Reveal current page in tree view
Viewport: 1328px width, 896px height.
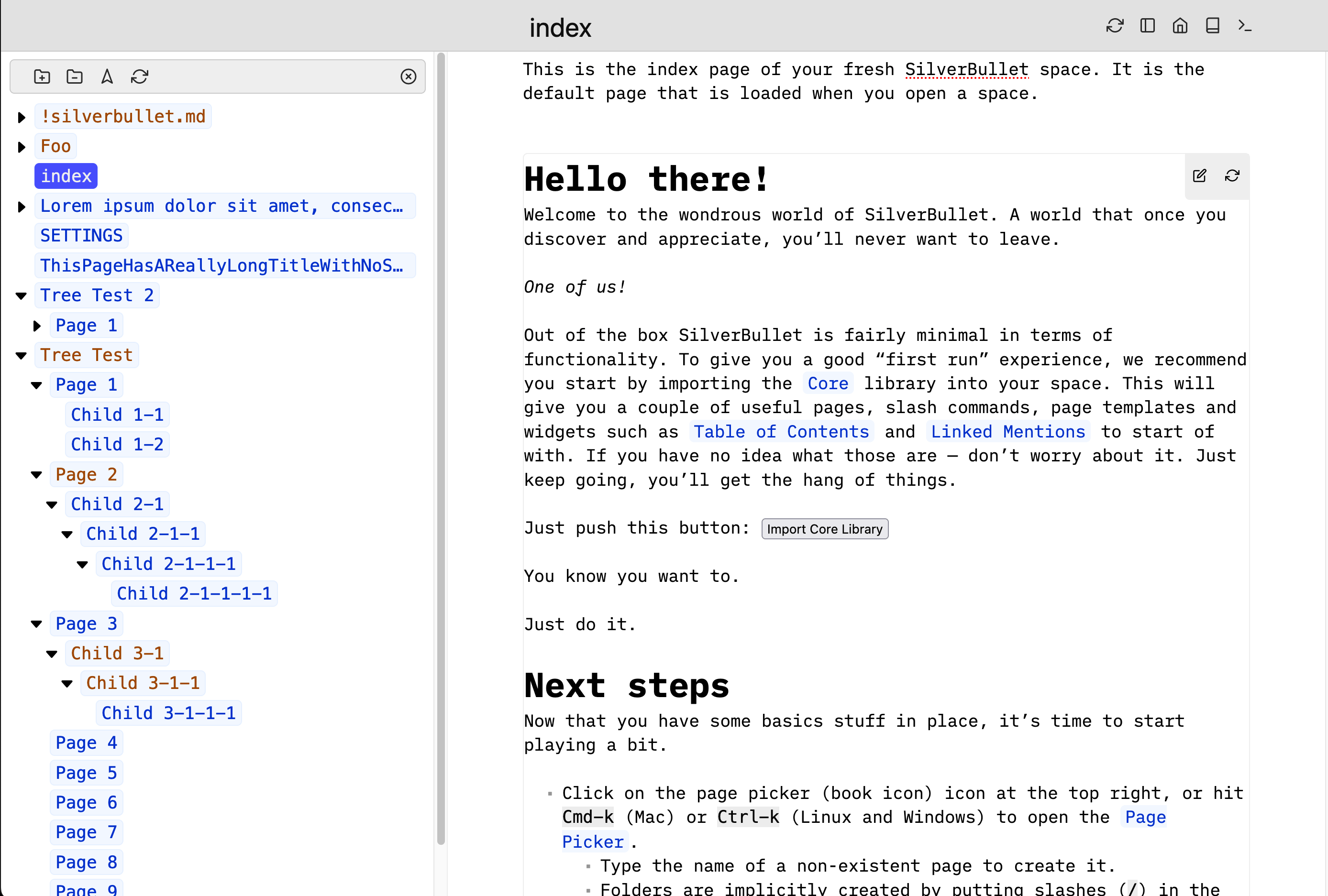pyautogui.click(x=107, y=76)
